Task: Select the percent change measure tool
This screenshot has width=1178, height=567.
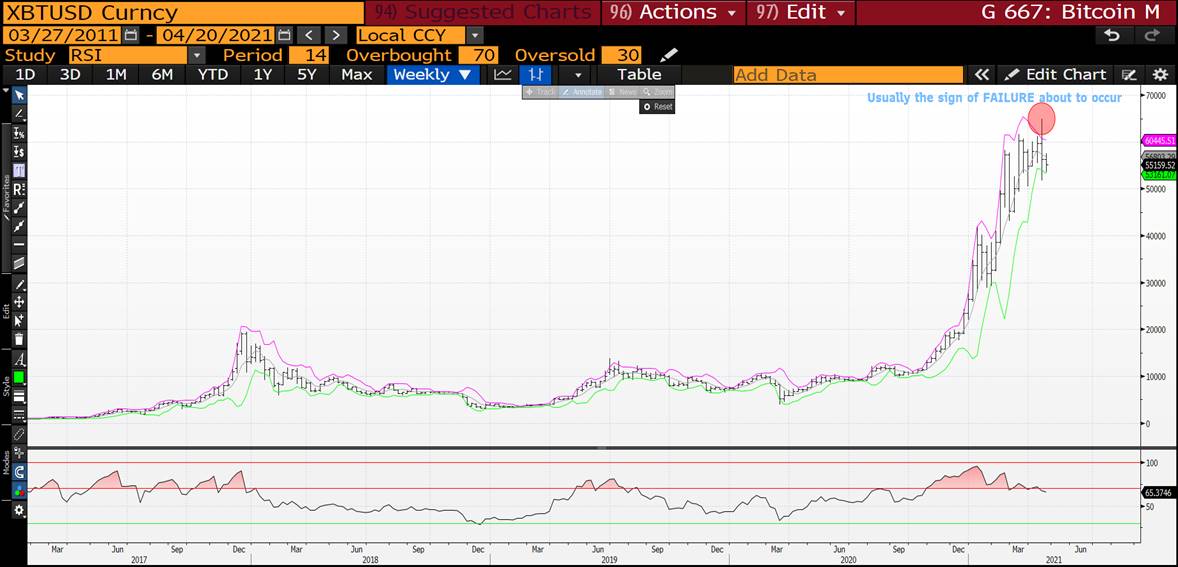Action: [20, 133]
